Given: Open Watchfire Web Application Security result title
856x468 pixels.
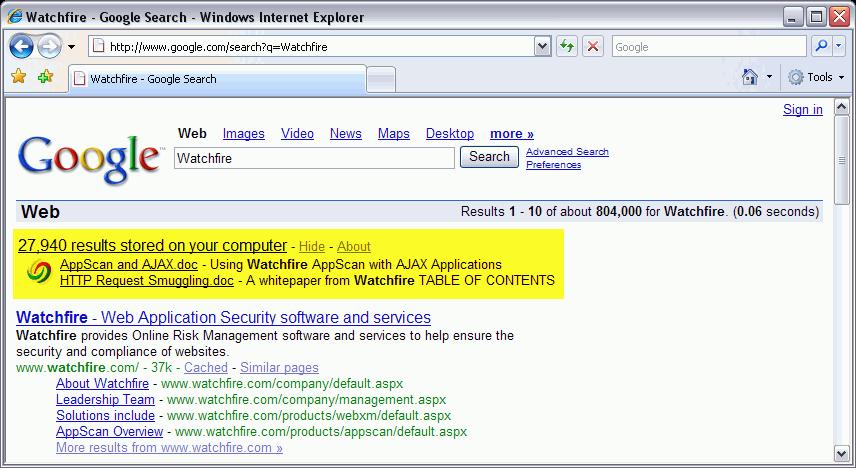Looking at the screenshot, I should tap(223, 317).
